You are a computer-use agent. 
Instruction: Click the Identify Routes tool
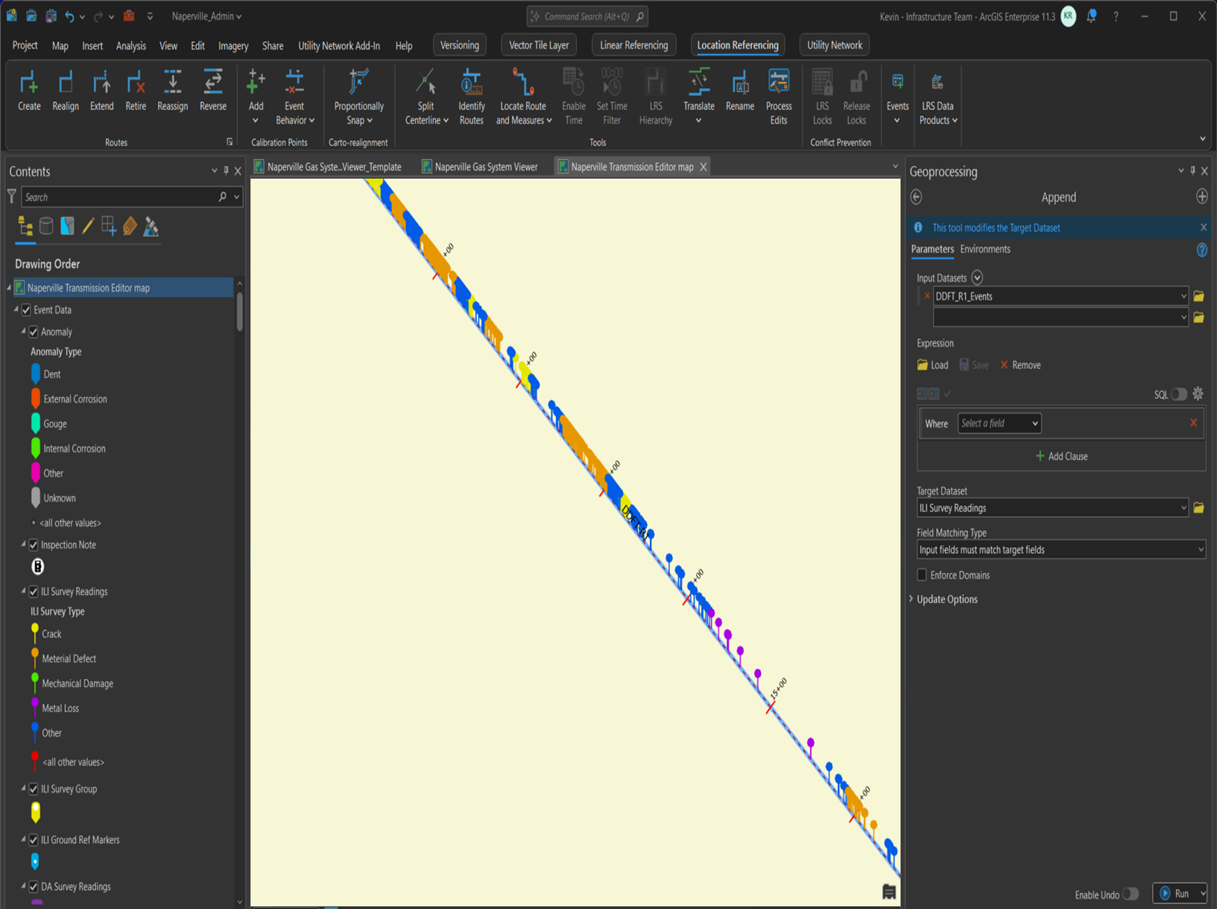pyautogui.click(x=469, y=95)
